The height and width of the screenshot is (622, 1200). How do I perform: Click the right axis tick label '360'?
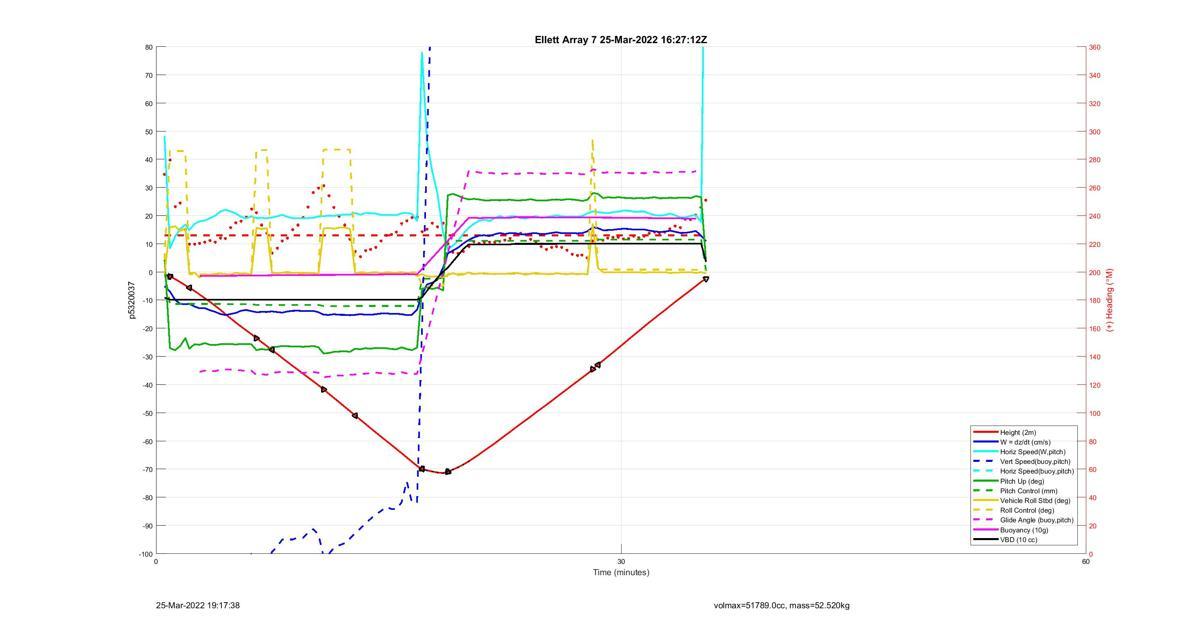point(1095,47)
